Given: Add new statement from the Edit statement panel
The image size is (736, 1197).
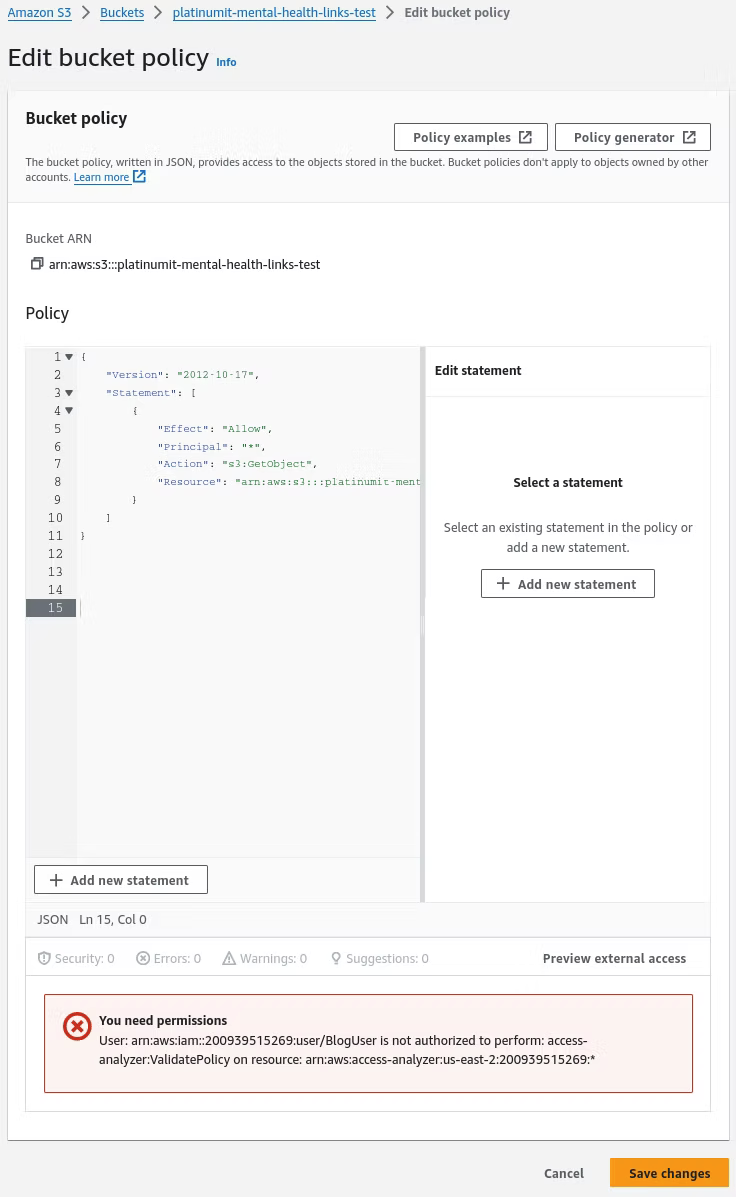Looking at the screenshot, I should coord(568,584).
